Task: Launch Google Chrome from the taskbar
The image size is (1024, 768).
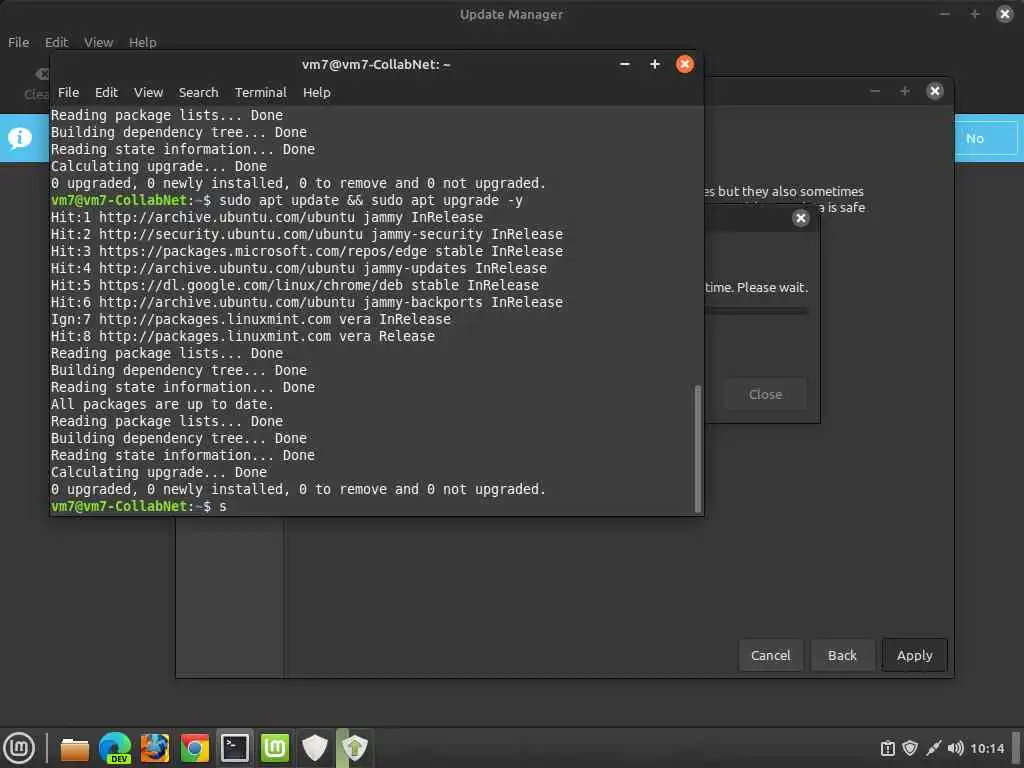Action: (195, 748)
